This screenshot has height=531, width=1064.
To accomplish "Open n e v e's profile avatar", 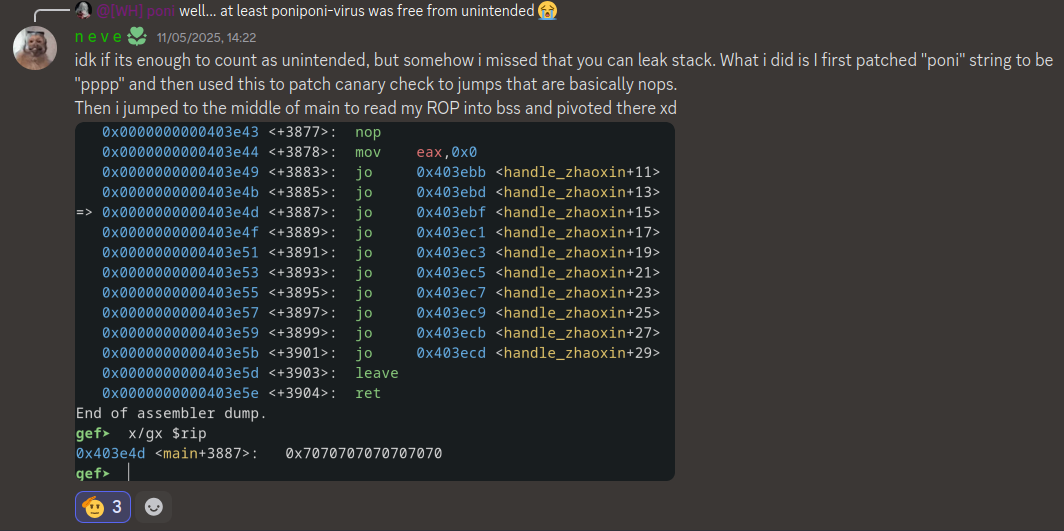I will 35,48.
